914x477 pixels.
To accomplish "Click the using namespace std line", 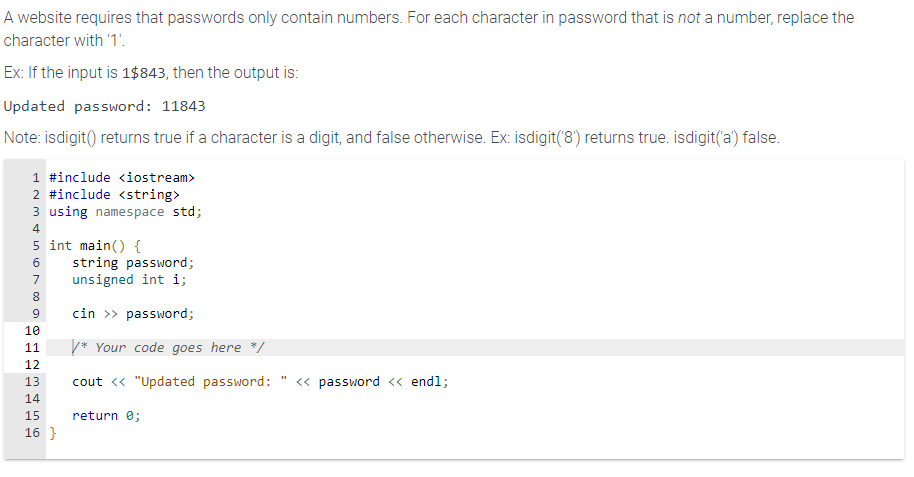I will point(125,212).
